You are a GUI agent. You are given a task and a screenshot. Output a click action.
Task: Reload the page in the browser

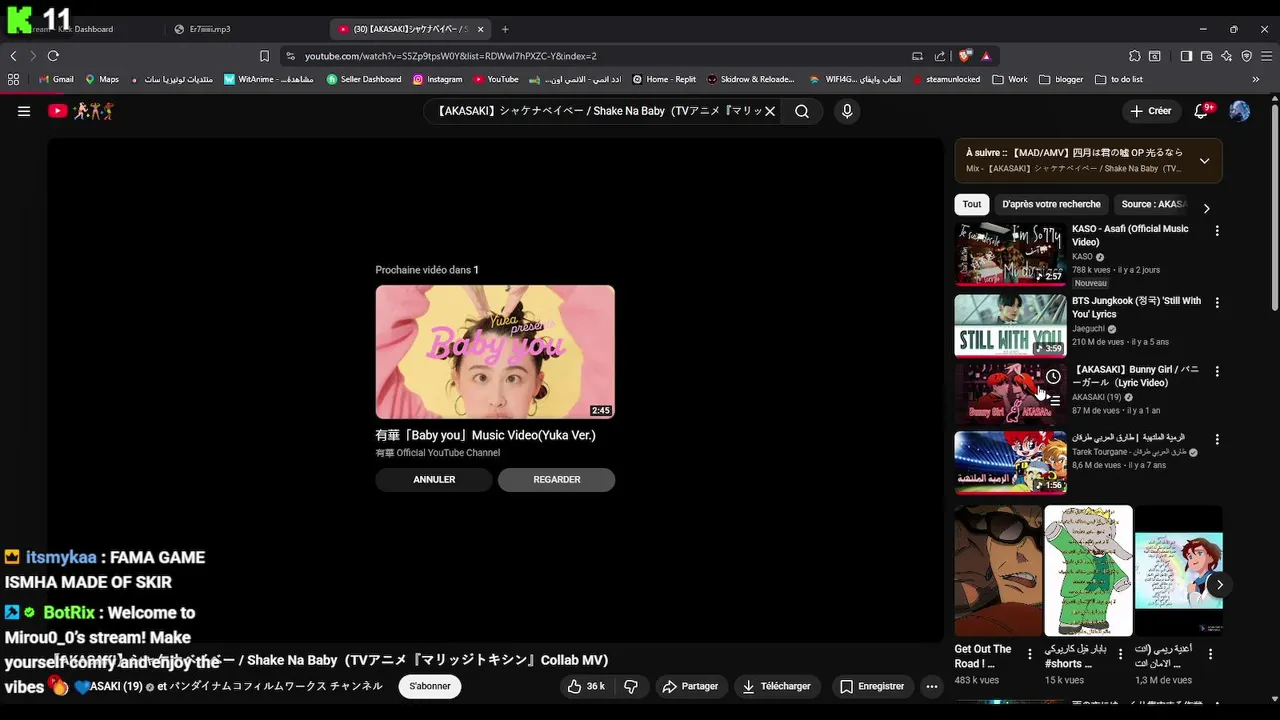coord(53,56)
